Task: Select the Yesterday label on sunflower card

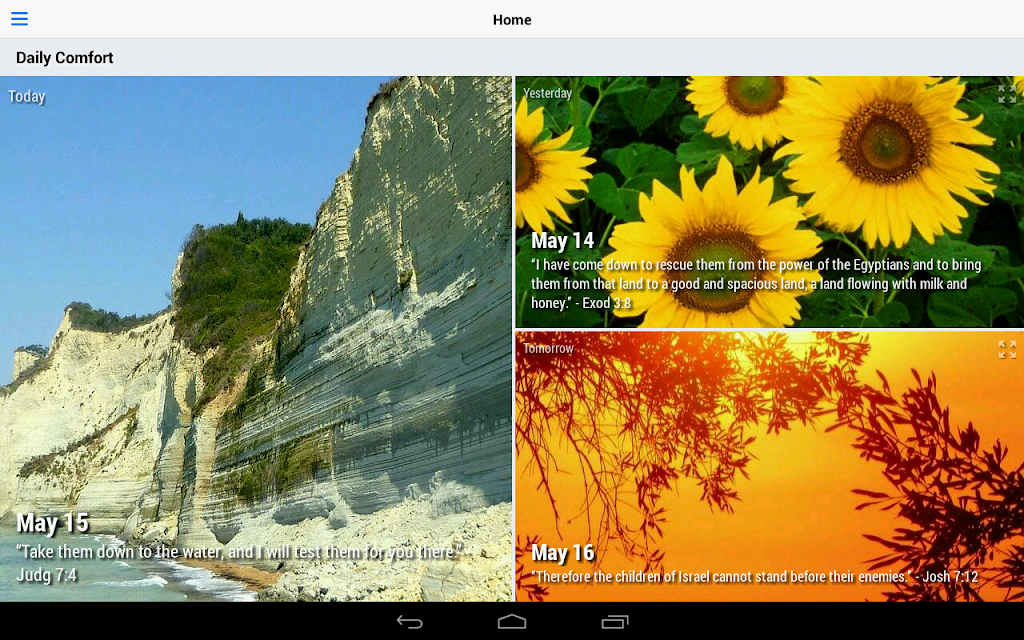Action: point(547,93)
